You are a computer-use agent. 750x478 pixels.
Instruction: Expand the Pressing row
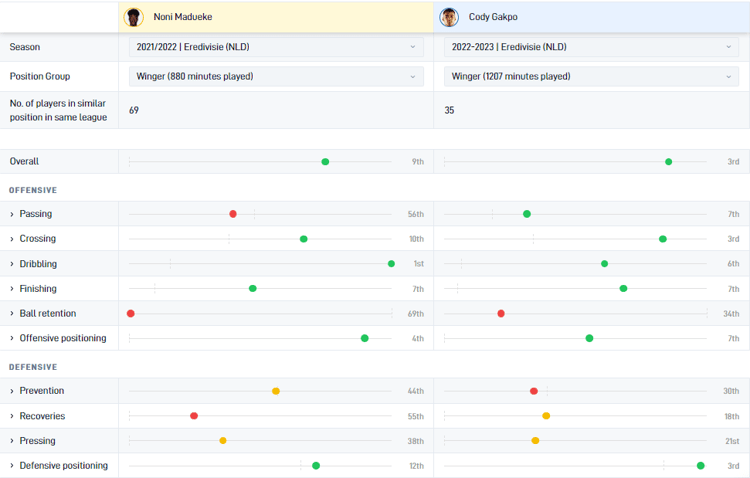pos(12,441)
